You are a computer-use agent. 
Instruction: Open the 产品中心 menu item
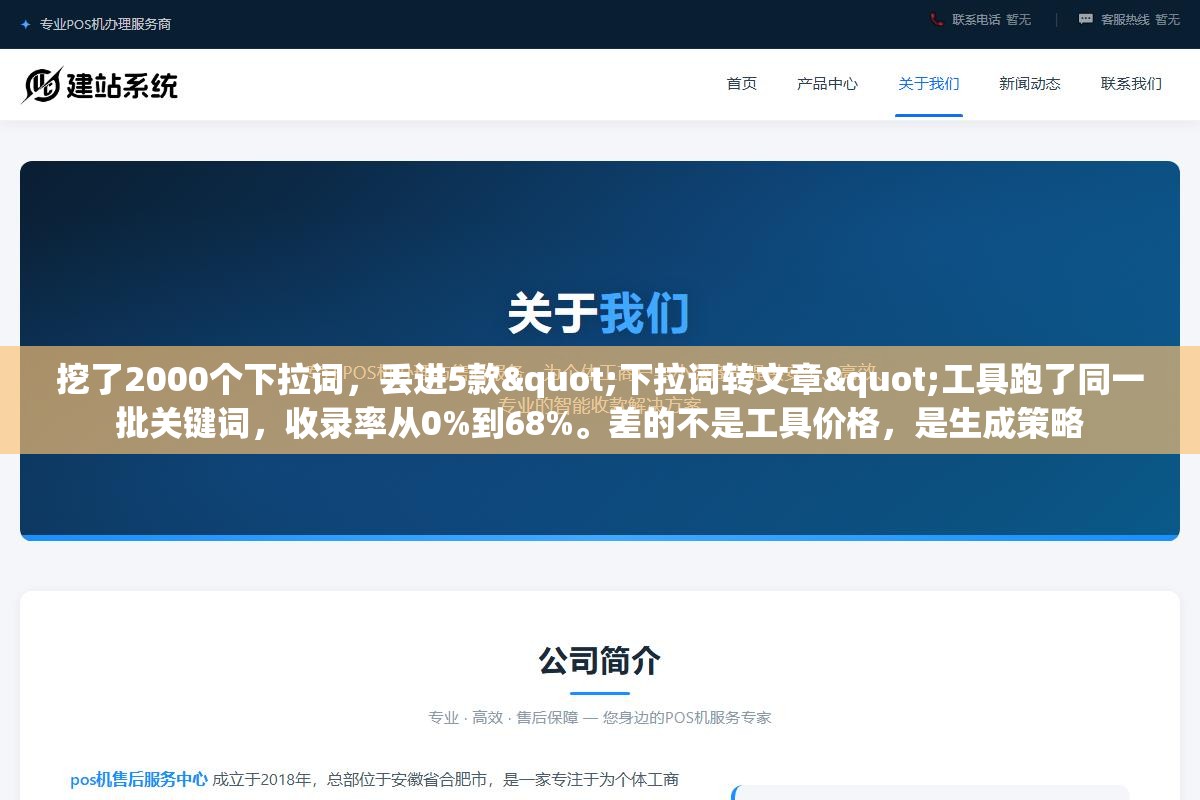click(827, 84)
